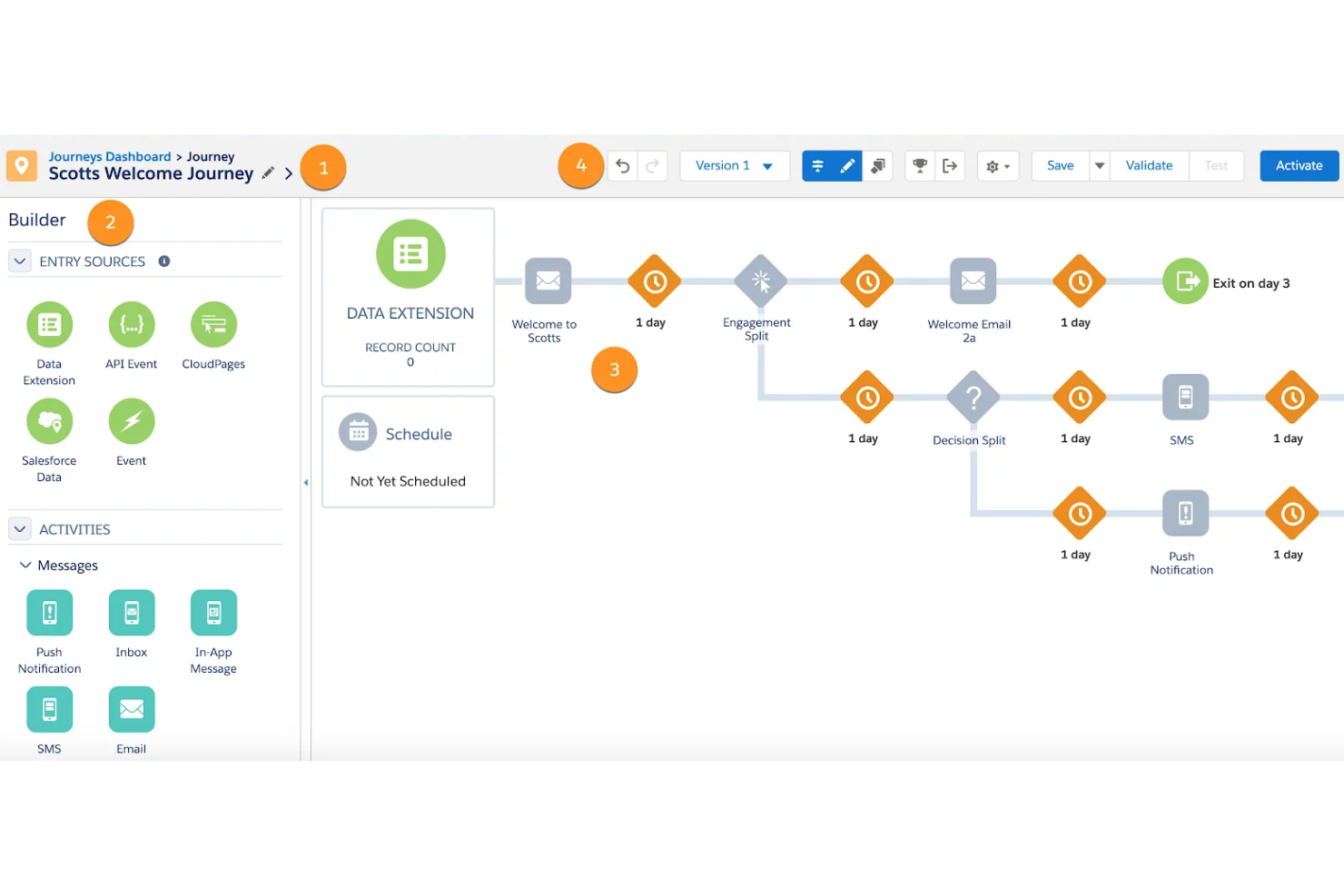Click the Validate button
Viewport: 1344px width, 896px height.
tap(1149, 166)
